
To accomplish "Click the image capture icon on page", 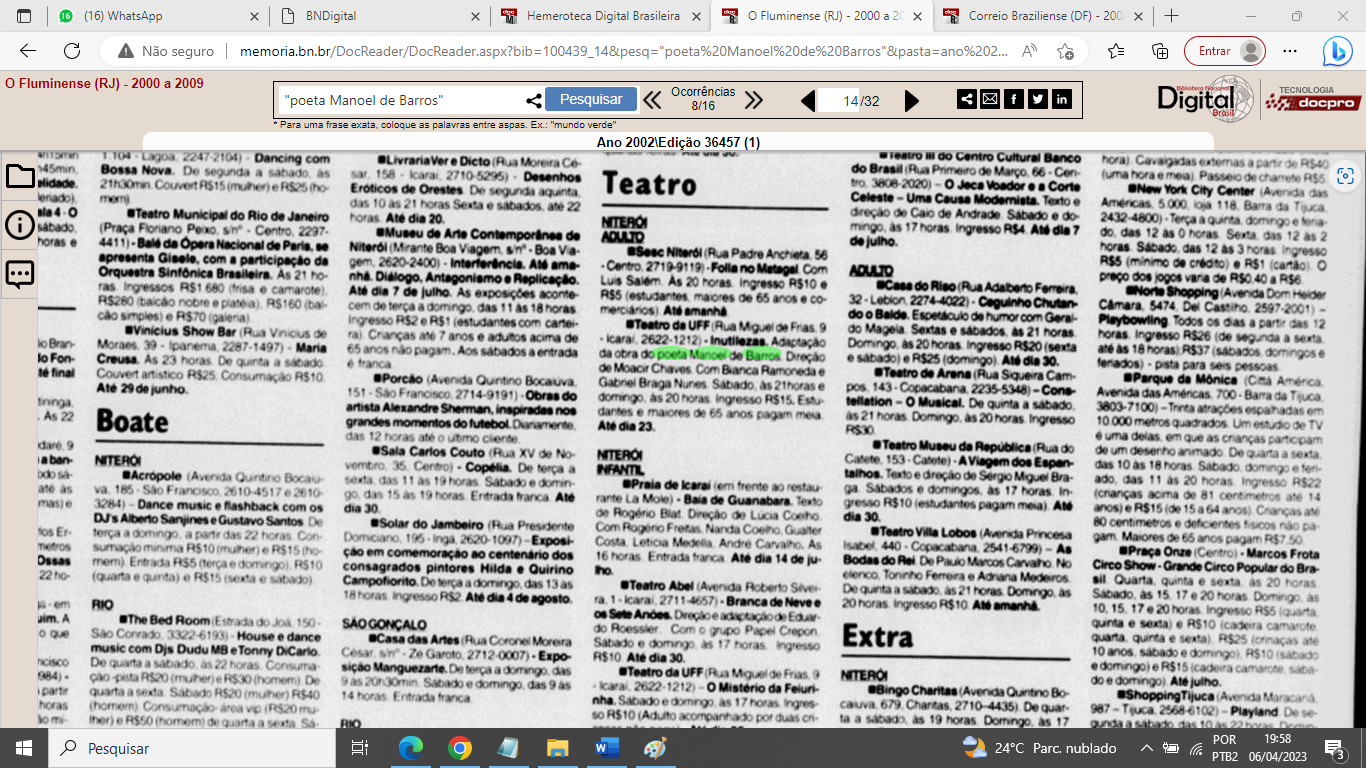I will point(1345,176).
